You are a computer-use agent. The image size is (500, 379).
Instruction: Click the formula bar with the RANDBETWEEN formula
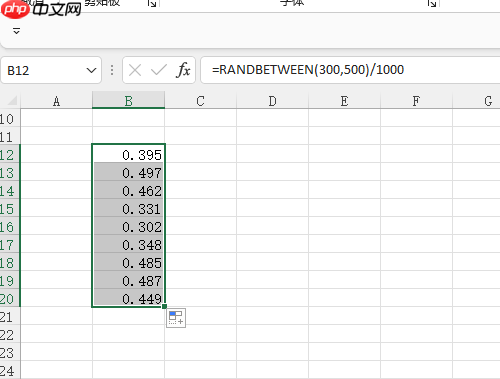(350, 70)
